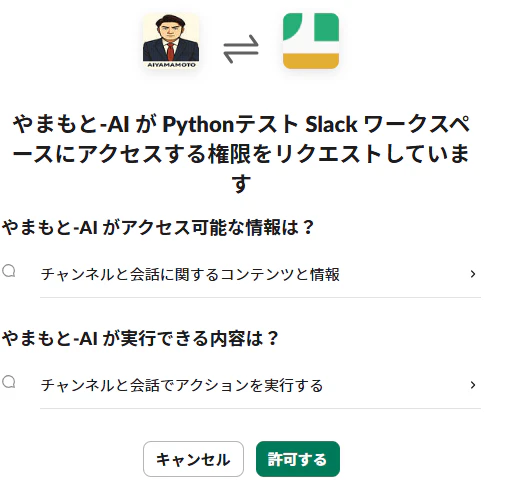
Task: Expand chevron for チャンネルと会話に関するコンテンツと情報
Action: click(473, 274)
